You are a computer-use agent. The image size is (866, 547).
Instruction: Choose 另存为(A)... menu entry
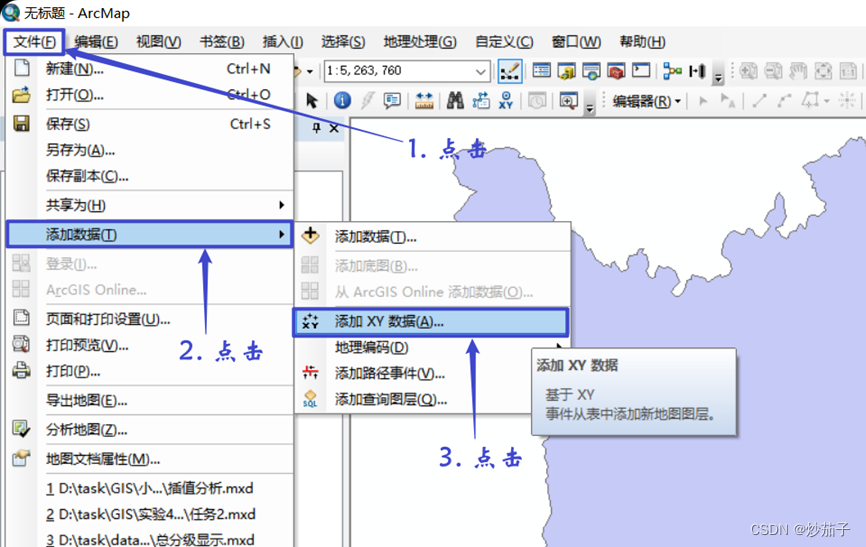click(150, 150)
